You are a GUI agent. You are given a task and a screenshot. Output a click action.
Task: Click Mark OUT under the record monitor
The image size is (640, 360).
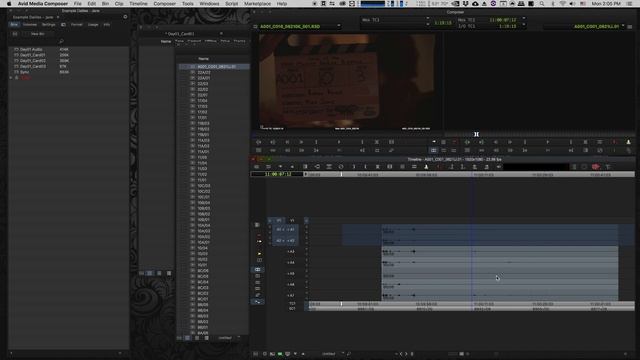click(x=571, y=142)
